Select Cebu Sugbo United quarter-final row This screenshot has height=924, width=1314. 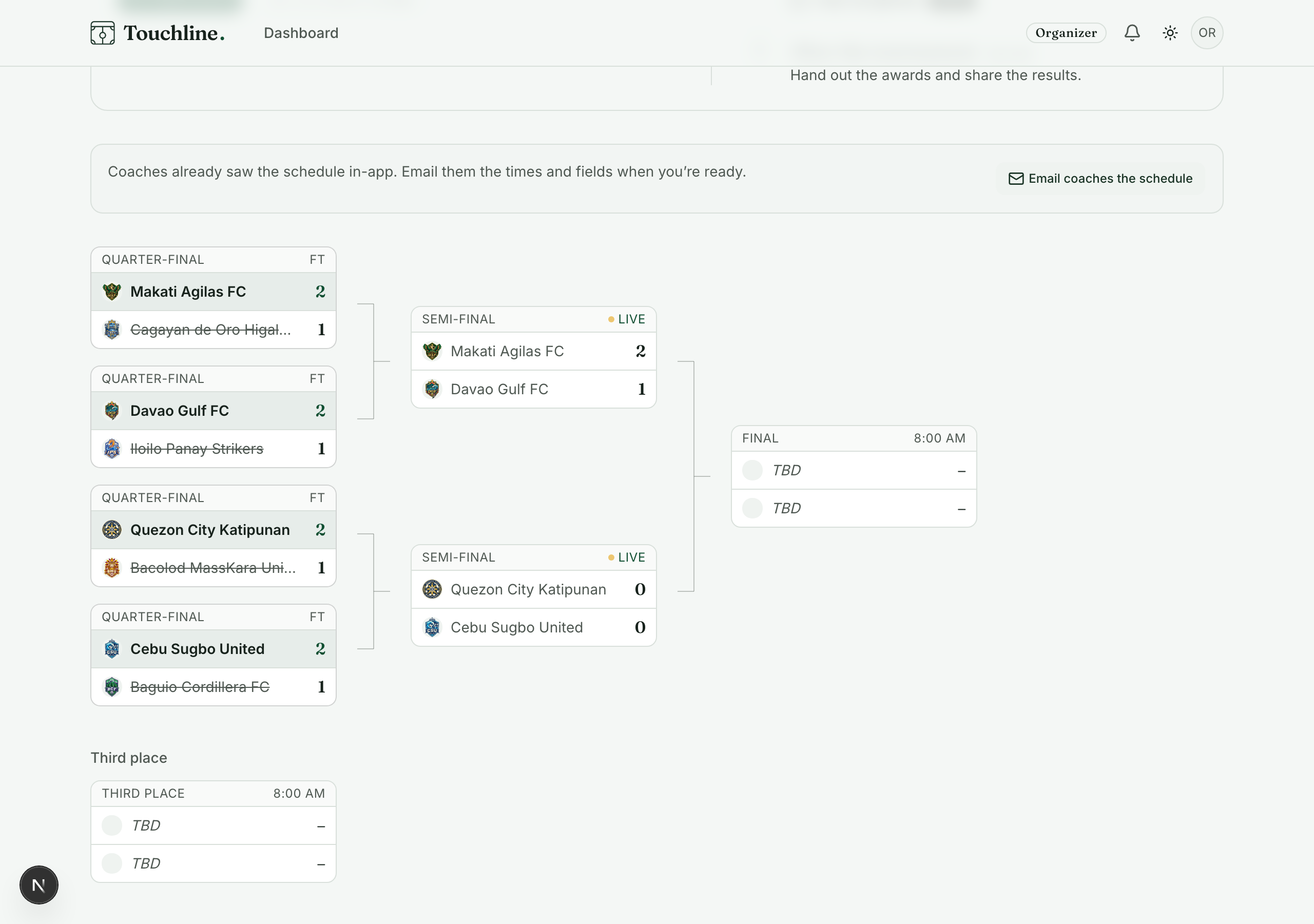click(214, 649)
